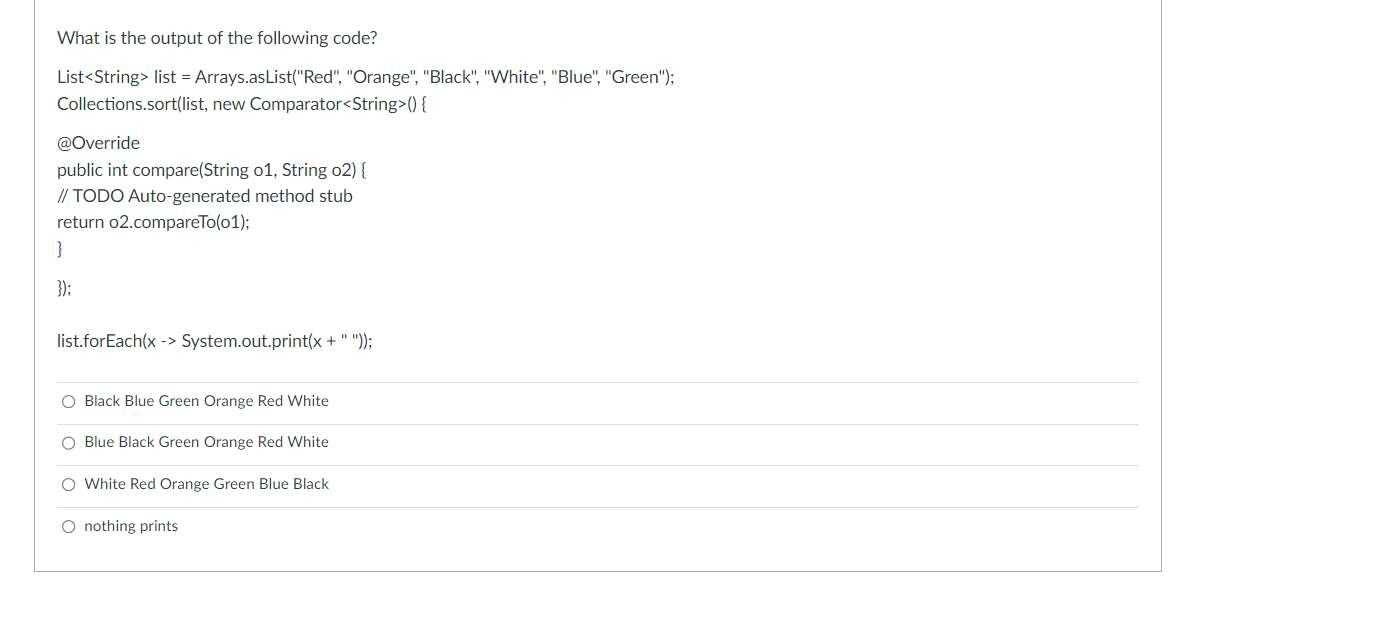Click the "nothing prints" answer label
The height and width of the screenshot is (633, 1389).
click(x=130, y=525)
